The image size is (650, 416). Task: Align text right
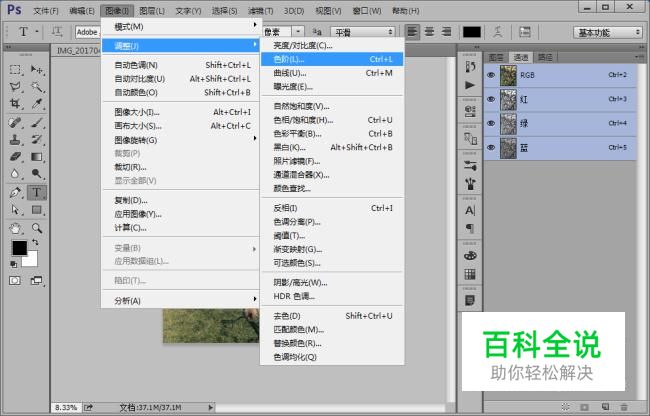[446, 32]
